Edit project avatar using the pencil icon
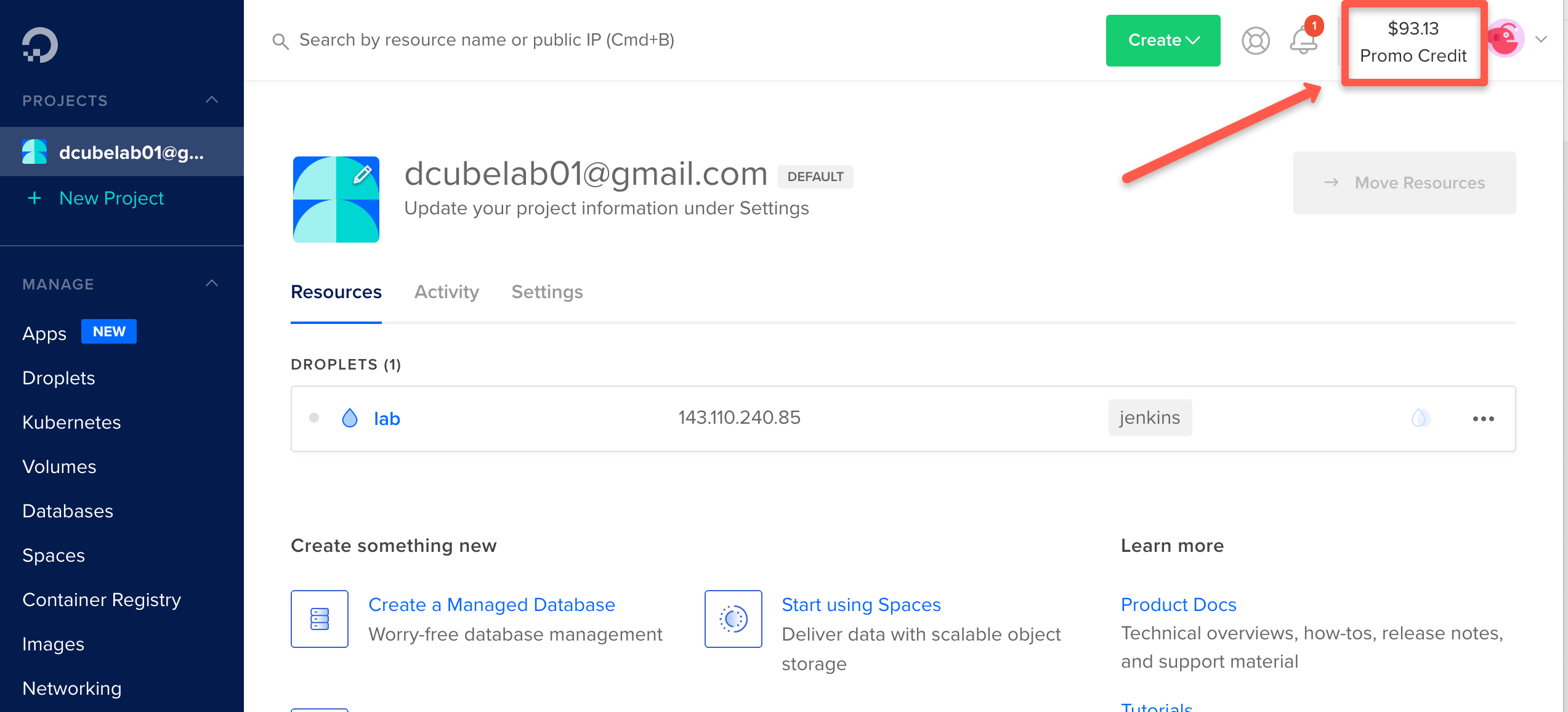This screenshot has width=1568, height=712. point(362,174)
